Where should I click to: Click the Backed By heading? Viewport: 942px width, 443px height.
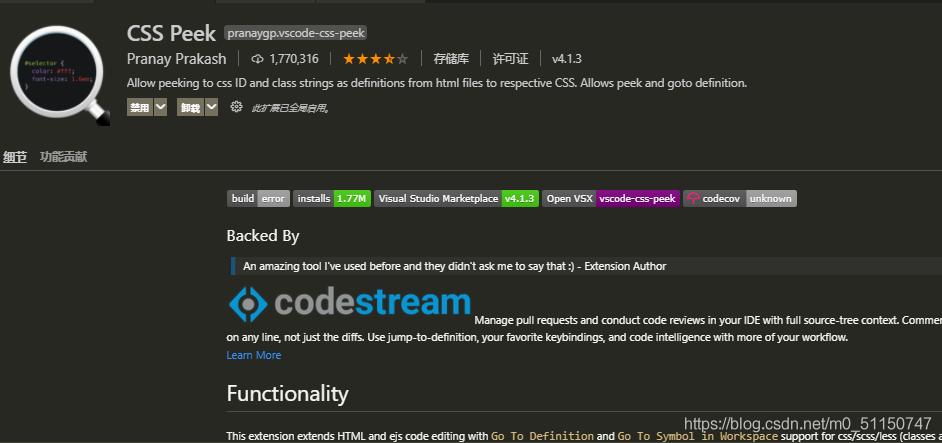coord(263,236)
